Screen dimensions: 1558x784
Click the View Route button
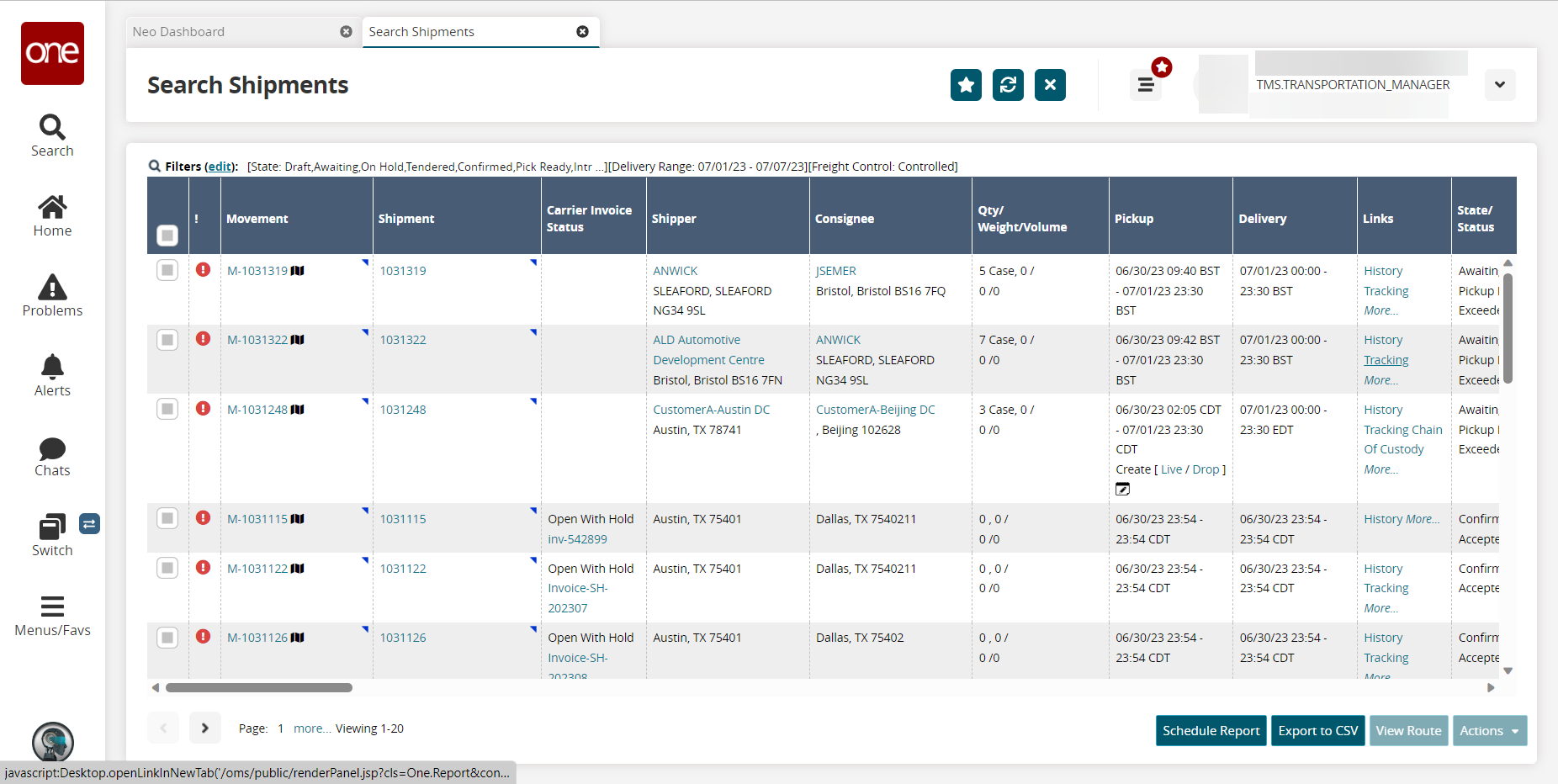[1409, 731]
